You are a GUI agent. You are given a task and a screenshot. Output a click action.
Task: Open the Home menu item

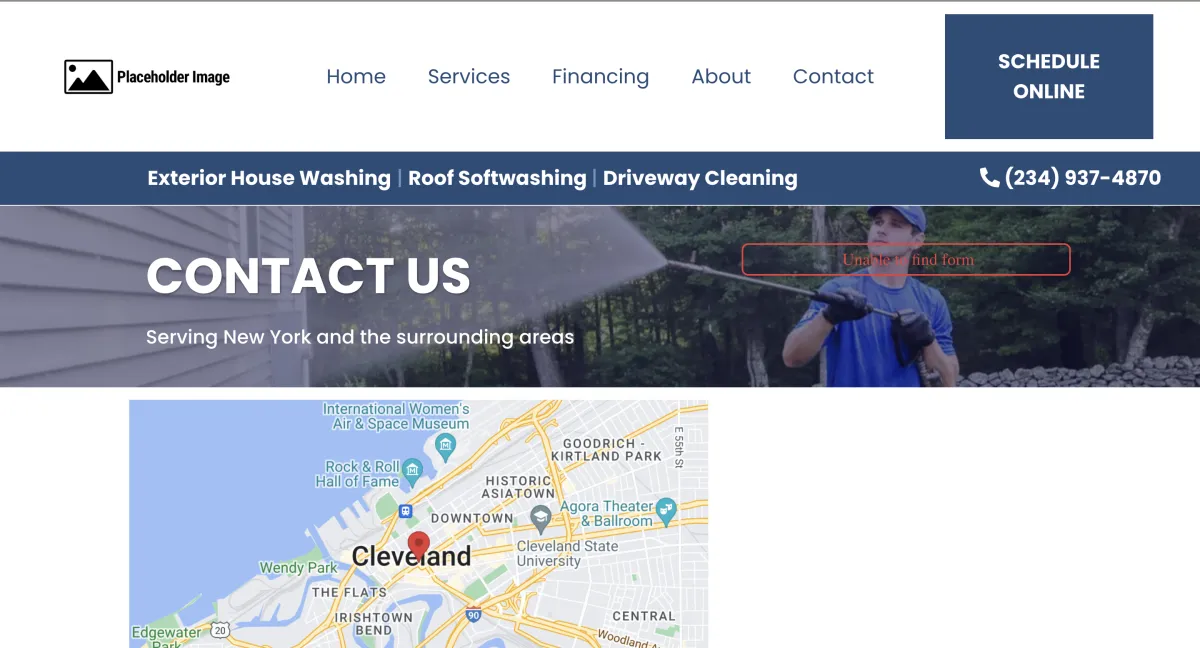point(356,77)
